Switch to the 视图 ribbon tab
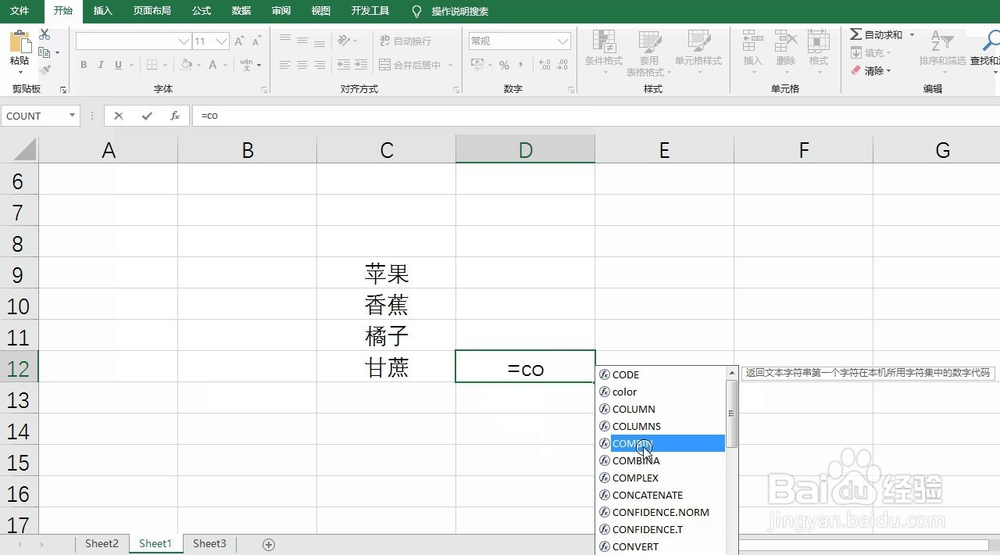1000x555 pixels. click(320, 11)
